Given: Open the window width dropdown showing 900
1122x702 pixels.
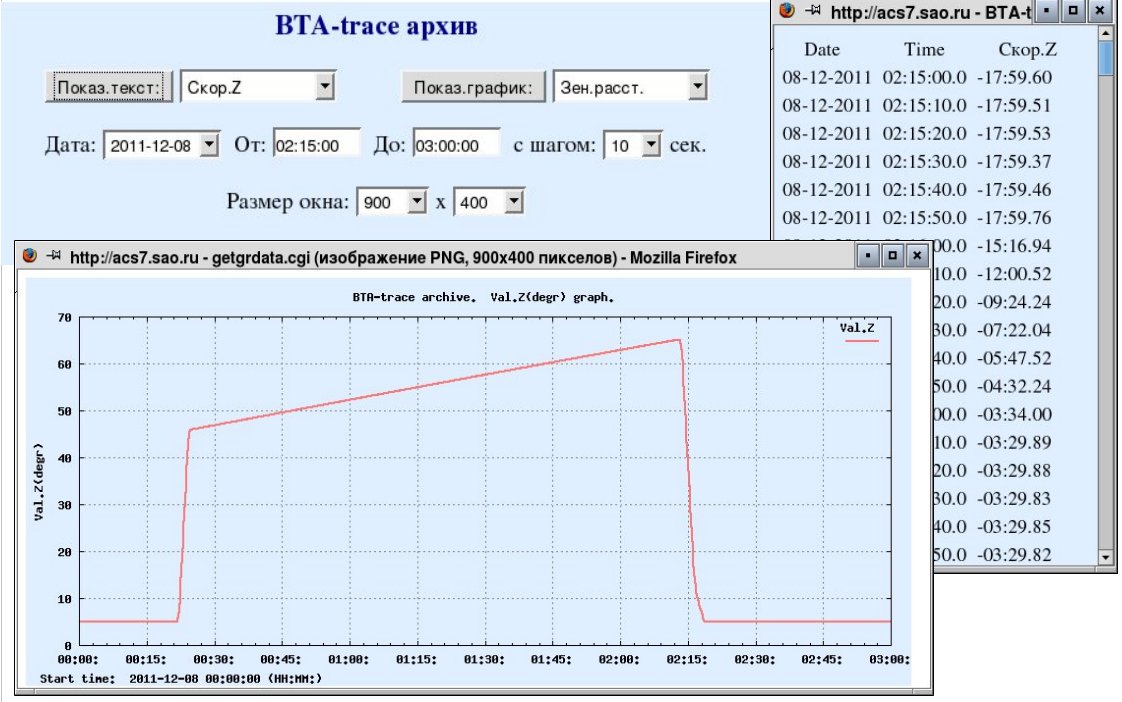Looking at the screenshot, I should (x=417, y=202).
